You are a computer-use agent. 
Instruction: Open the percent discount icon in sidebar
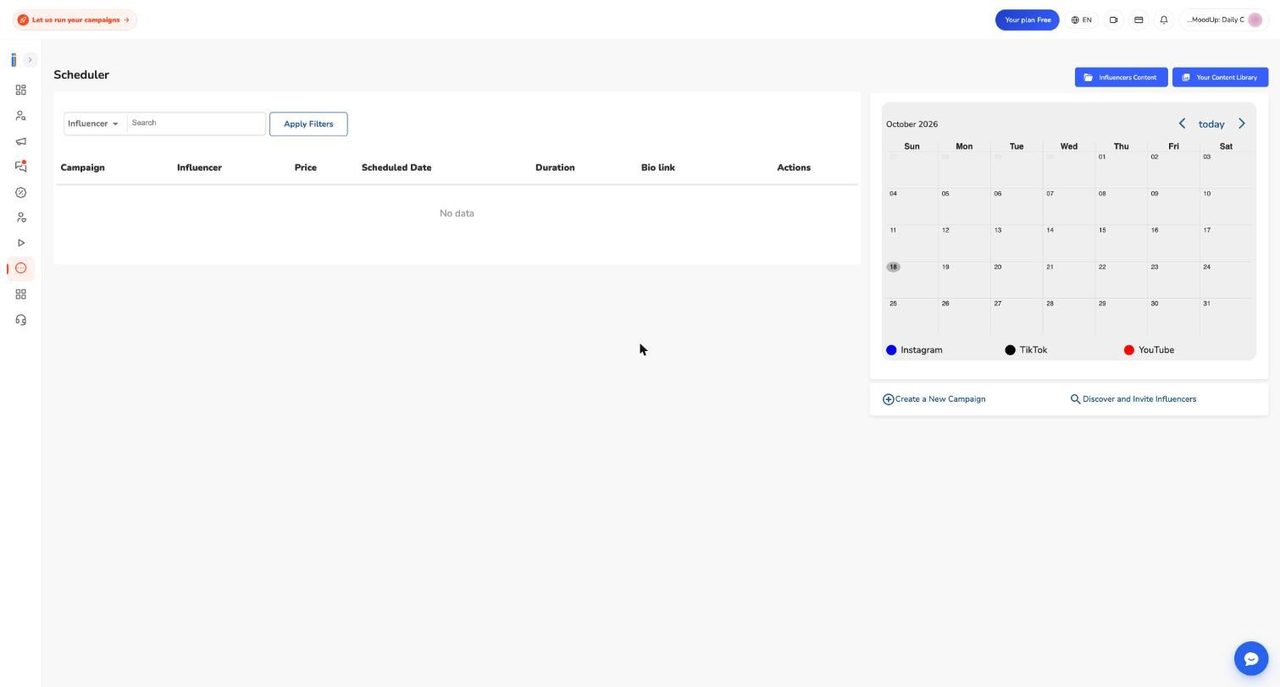21,192
